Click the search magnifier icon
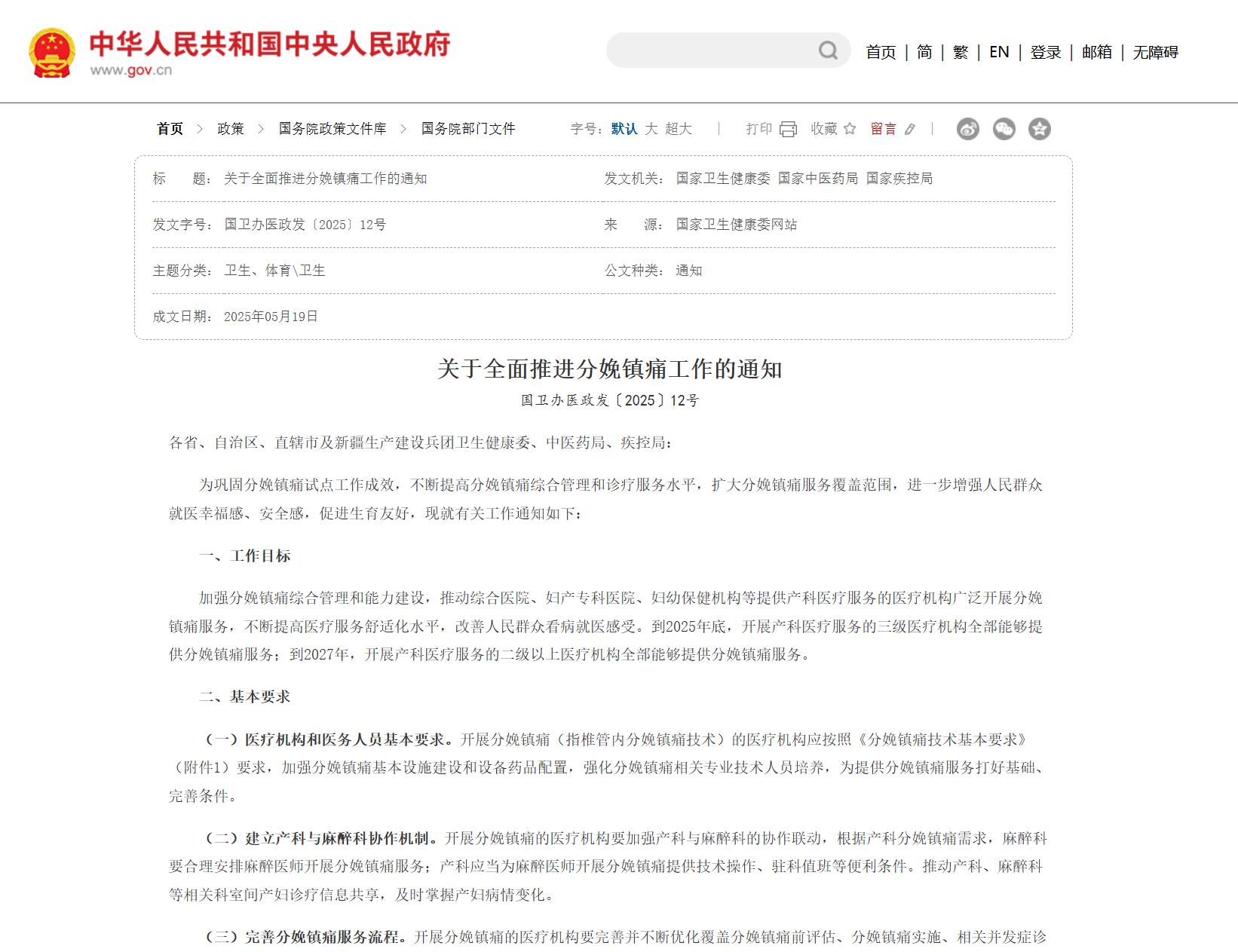This screenshot has width=1238, height=952. click(x=828, y=51)
